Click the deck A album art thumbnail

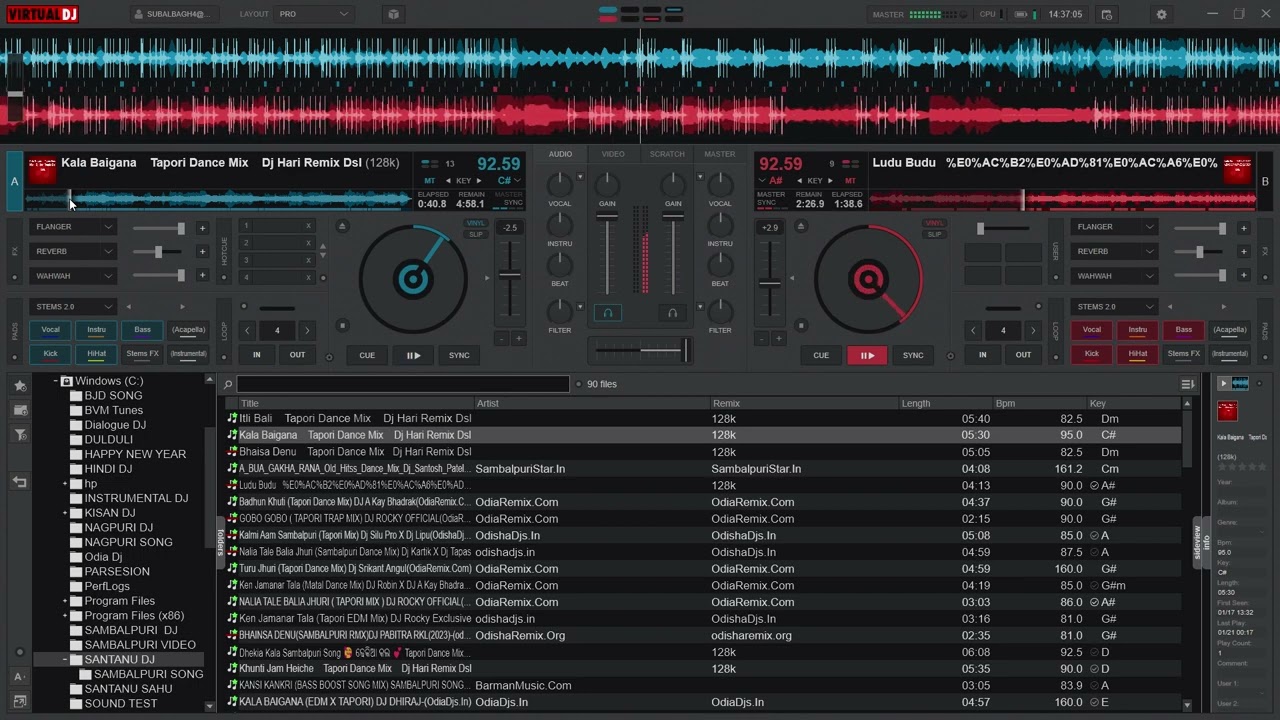click(x=42, y=170)
